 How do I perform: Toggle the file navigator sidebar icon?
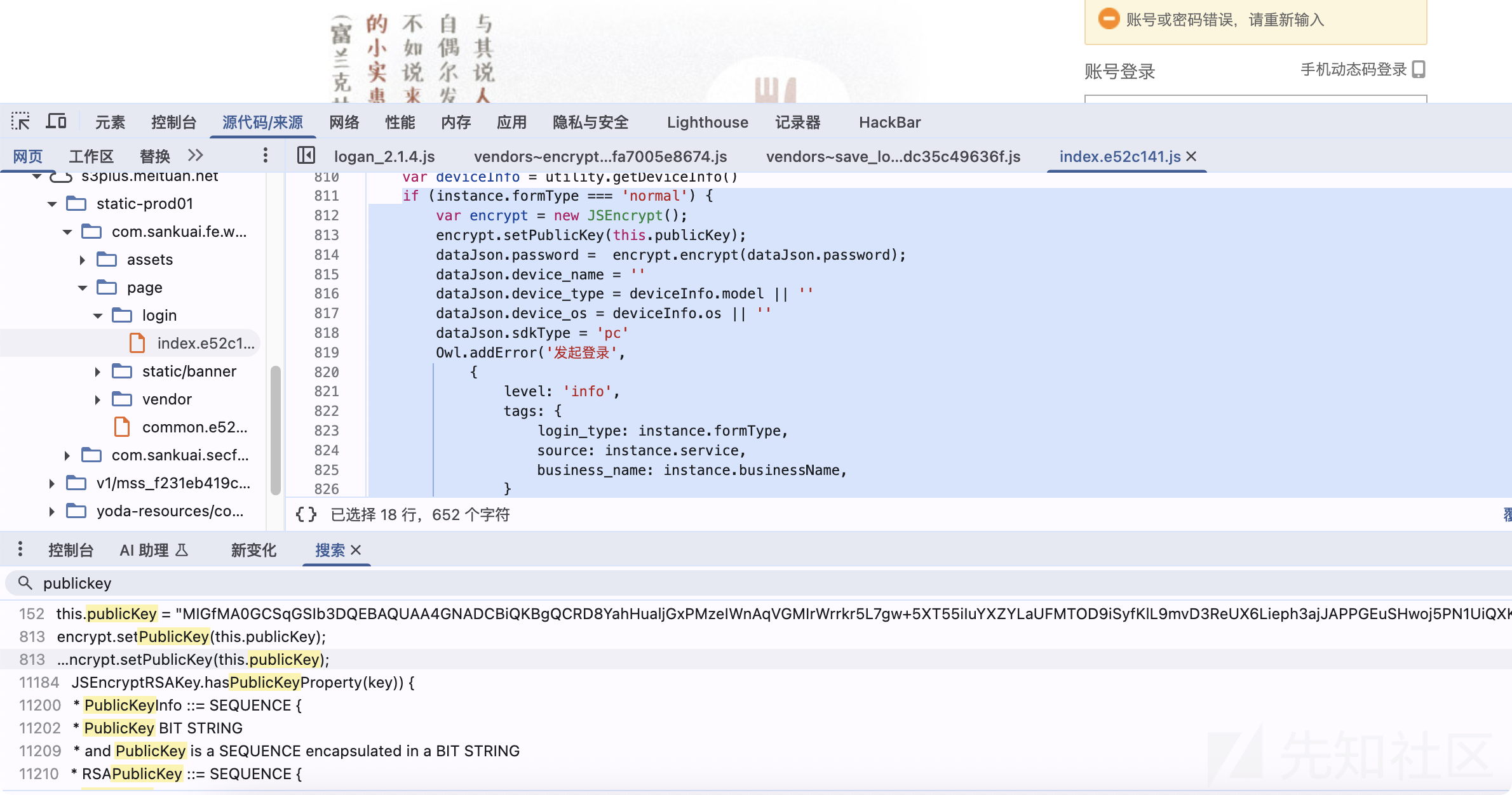point(306,156)
